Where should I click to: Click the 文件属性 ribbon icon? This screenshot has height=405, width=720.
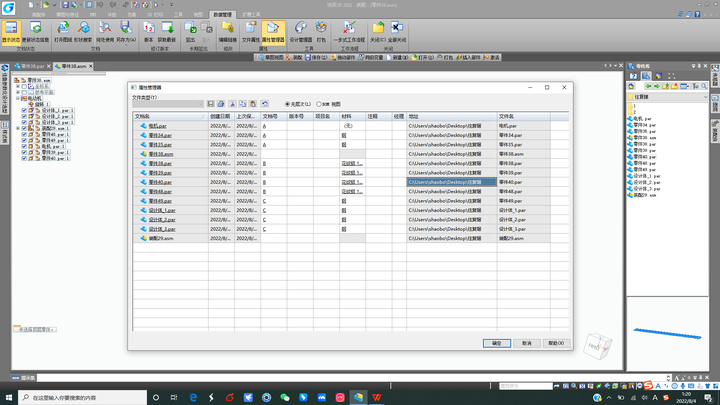[x=251, y=32]
